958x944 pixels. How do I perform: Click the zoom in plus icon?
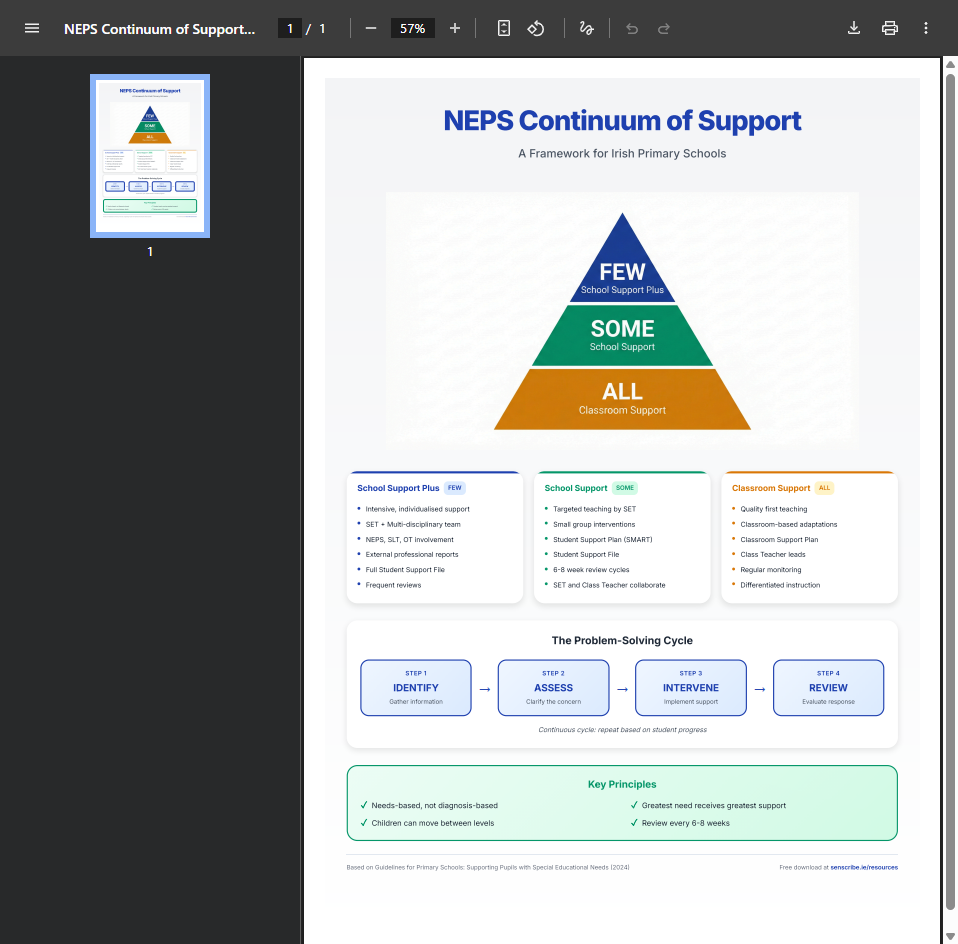click(455, 28)
